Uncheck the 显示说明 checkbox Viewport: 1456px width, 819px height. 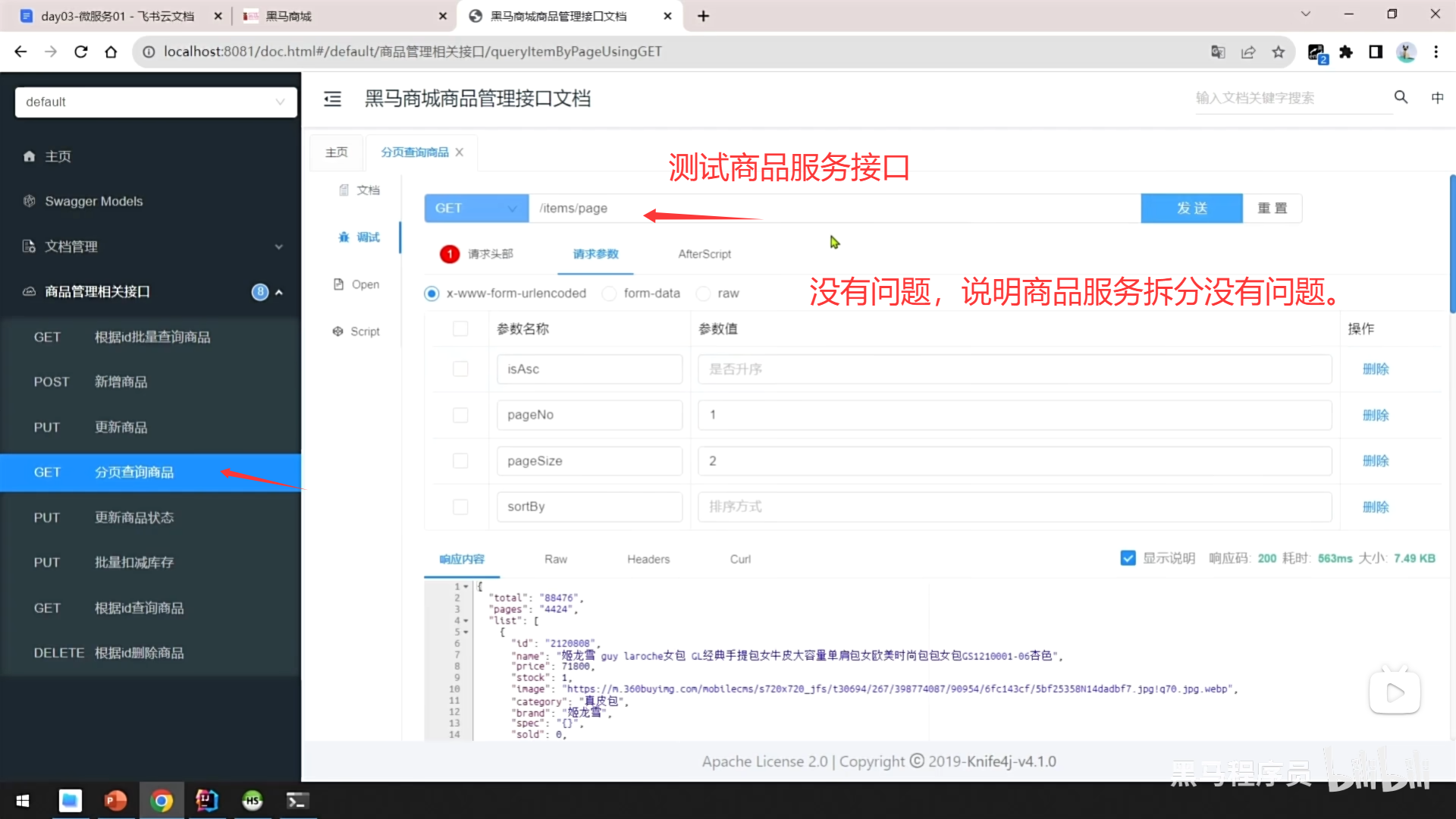[1128, 557]
